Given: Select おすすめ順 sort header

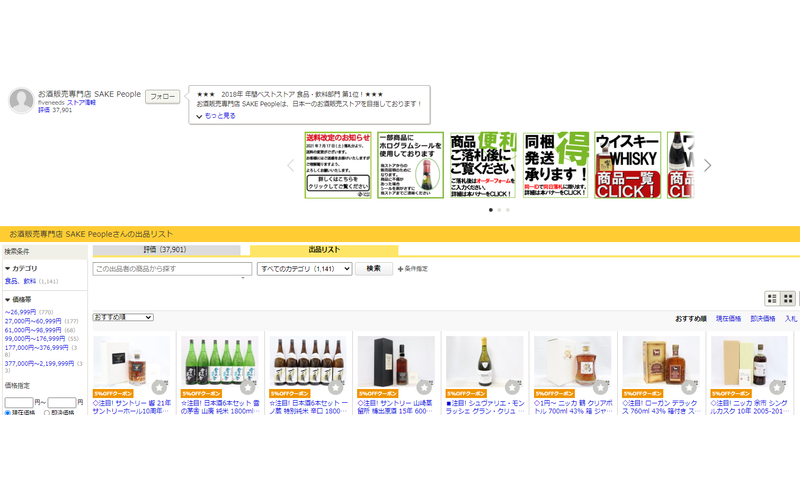Looking at the screenshot, I should (x=691, y=318).
